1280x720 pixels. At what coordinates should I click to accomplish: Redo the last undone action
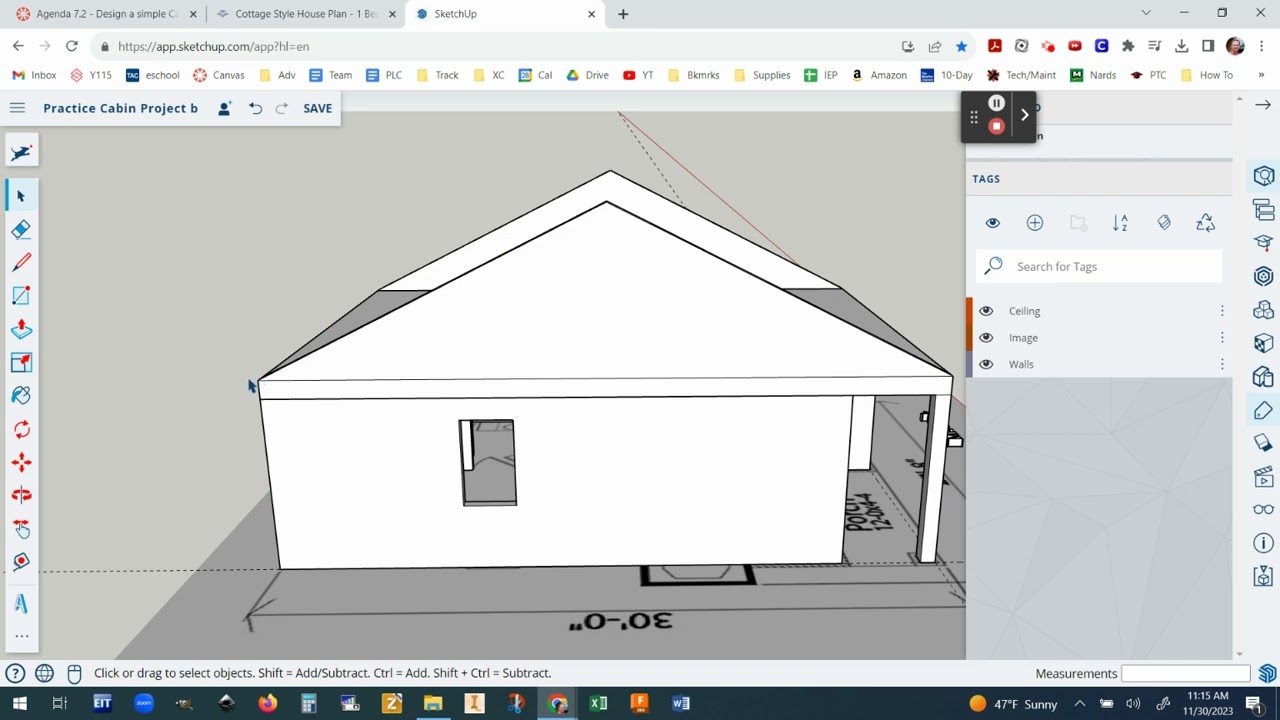282,108
